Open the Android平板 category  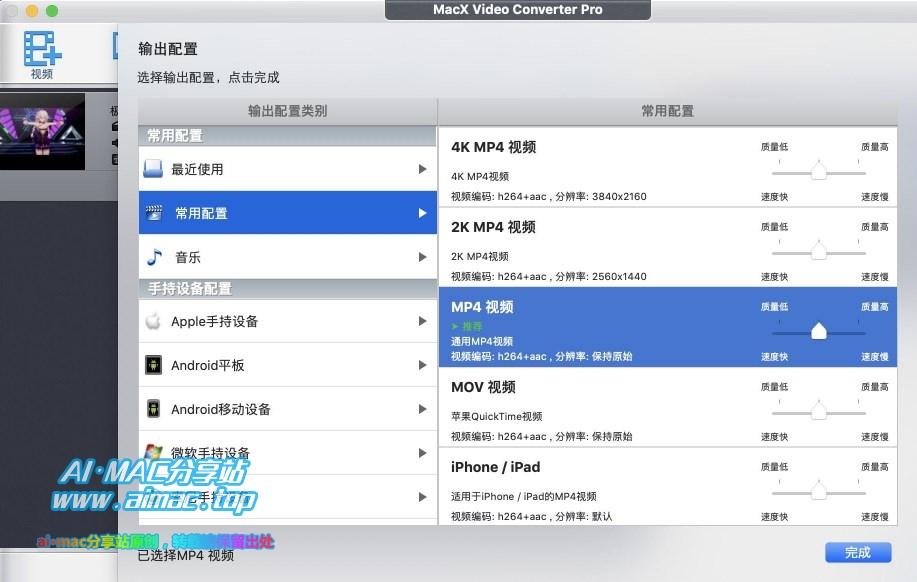click(288, 365)
